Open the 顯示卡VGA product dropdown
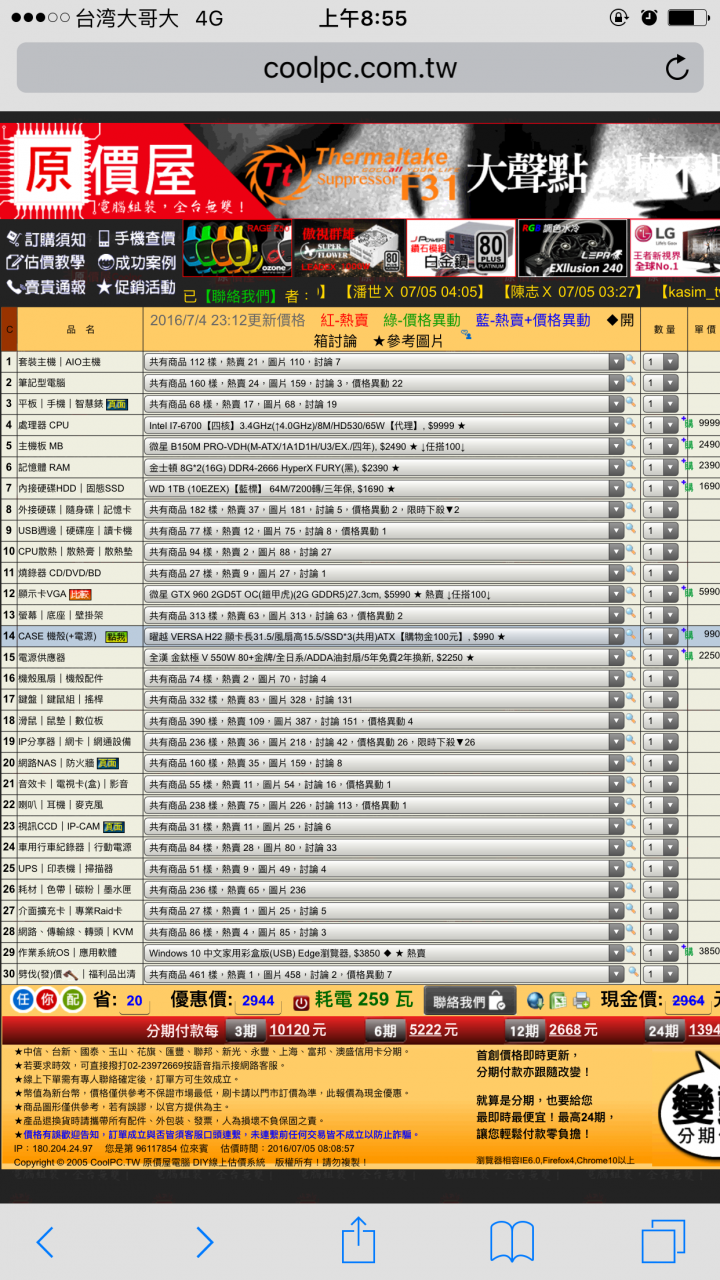 (383, 593)
